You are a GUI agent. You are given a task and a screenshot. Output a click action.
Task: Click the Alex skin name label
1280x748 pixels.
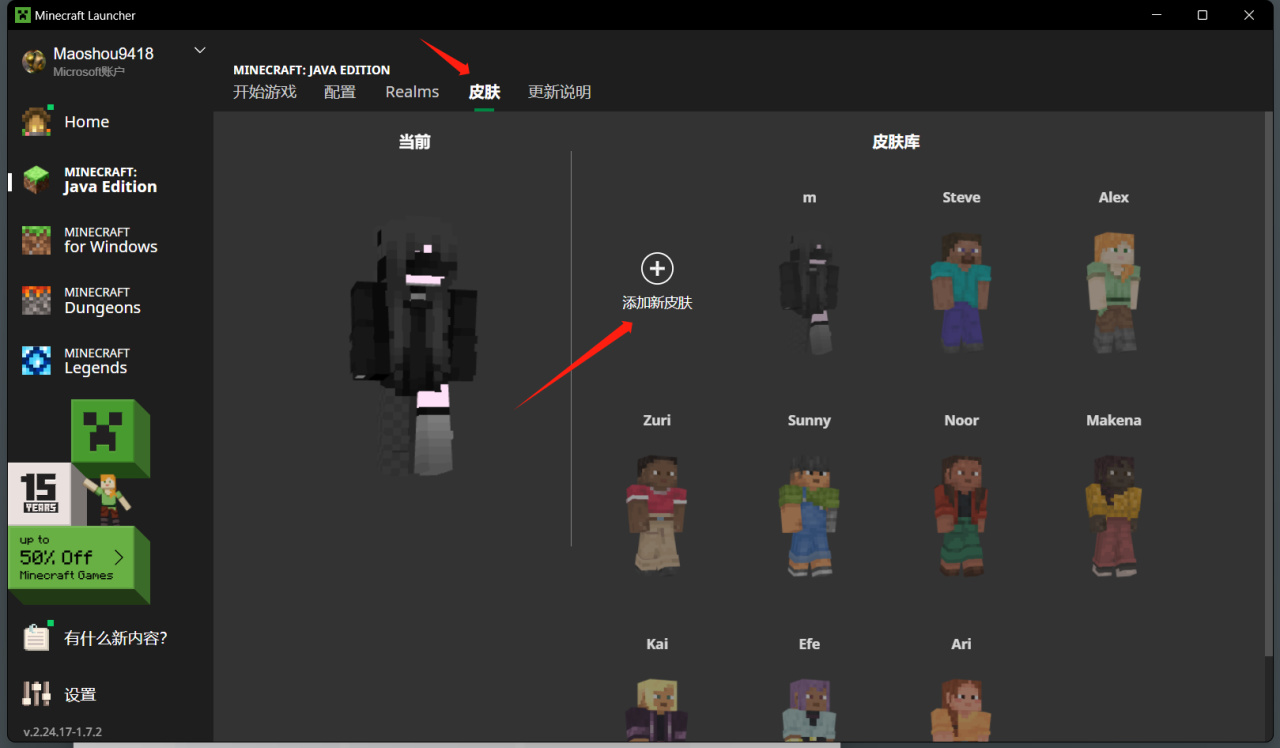click(x=1113, y=198)
